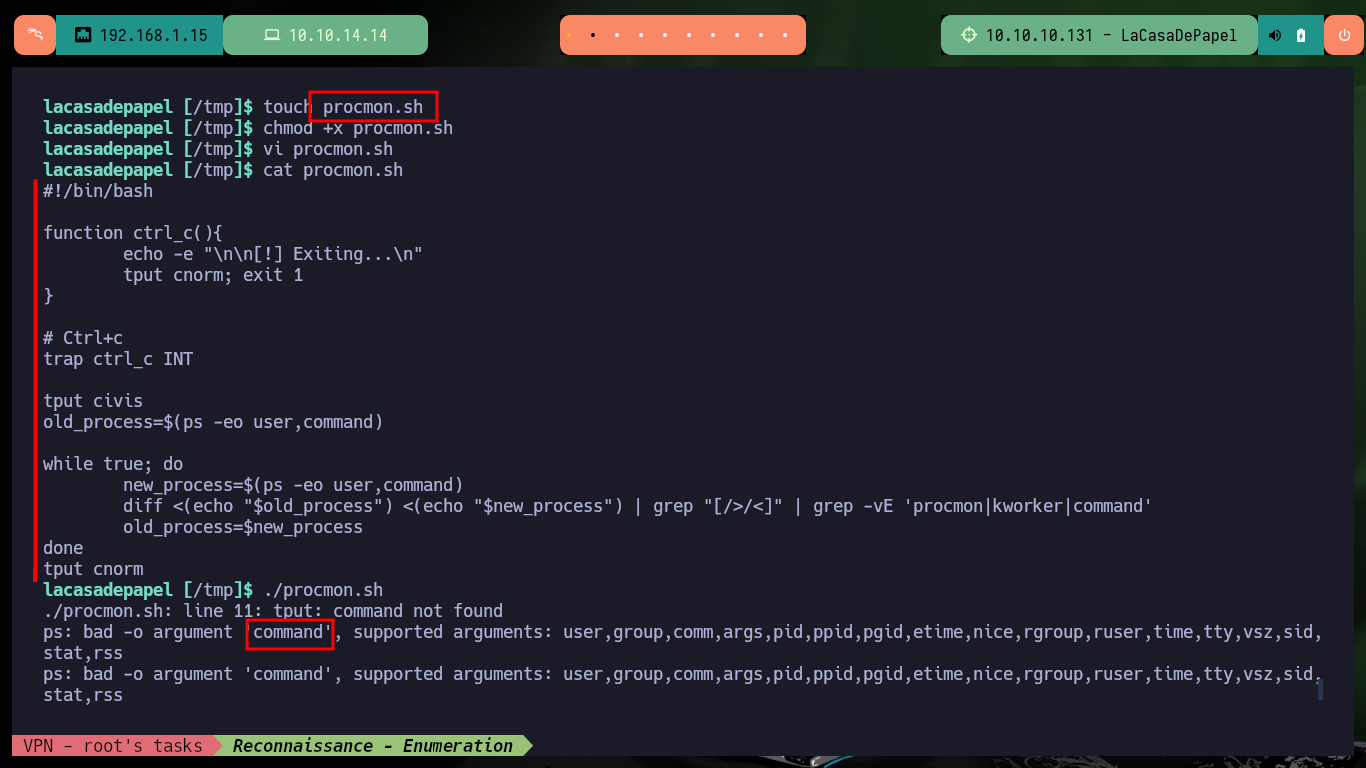Click the "old_process=$(ps -eo user,command)" line
1366x768 pixels.
point(213,422)
